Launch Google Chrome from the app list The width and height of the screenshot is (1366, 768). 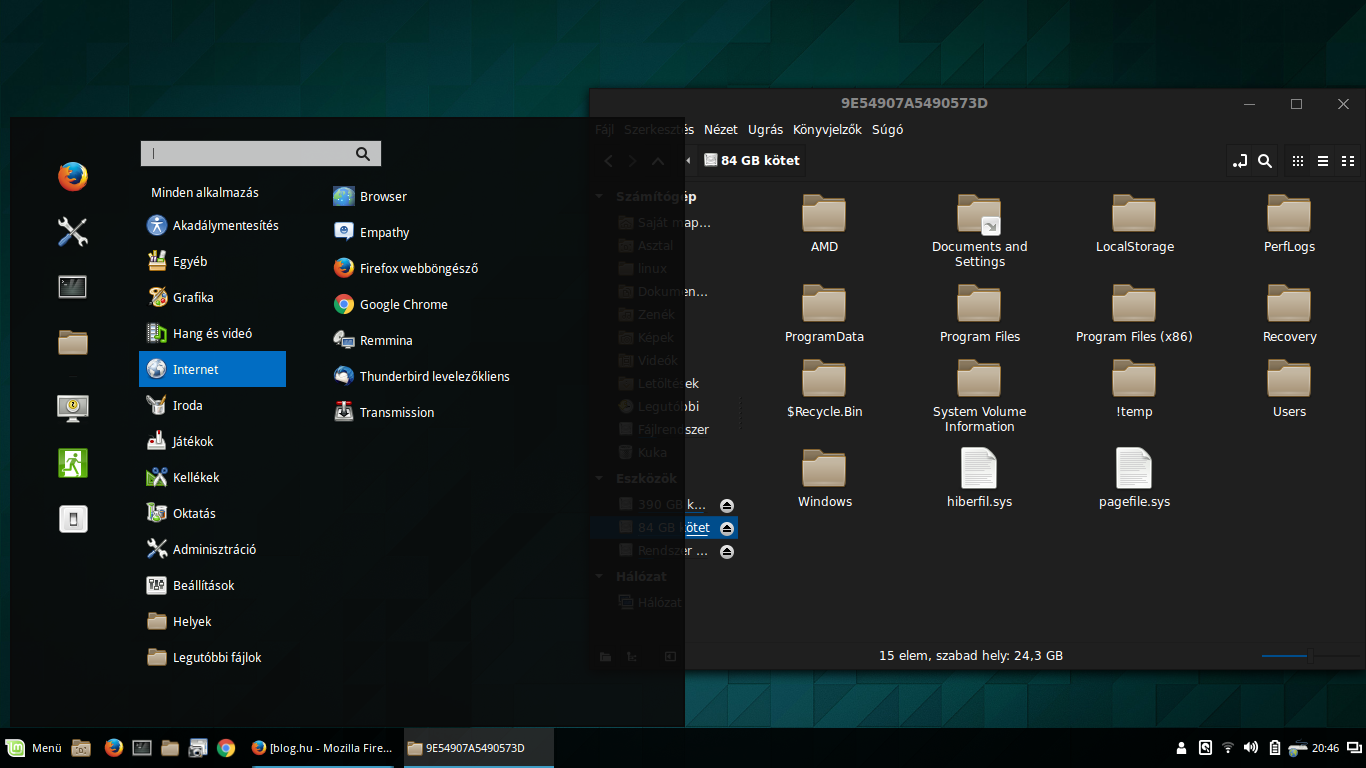pos(391,304)
